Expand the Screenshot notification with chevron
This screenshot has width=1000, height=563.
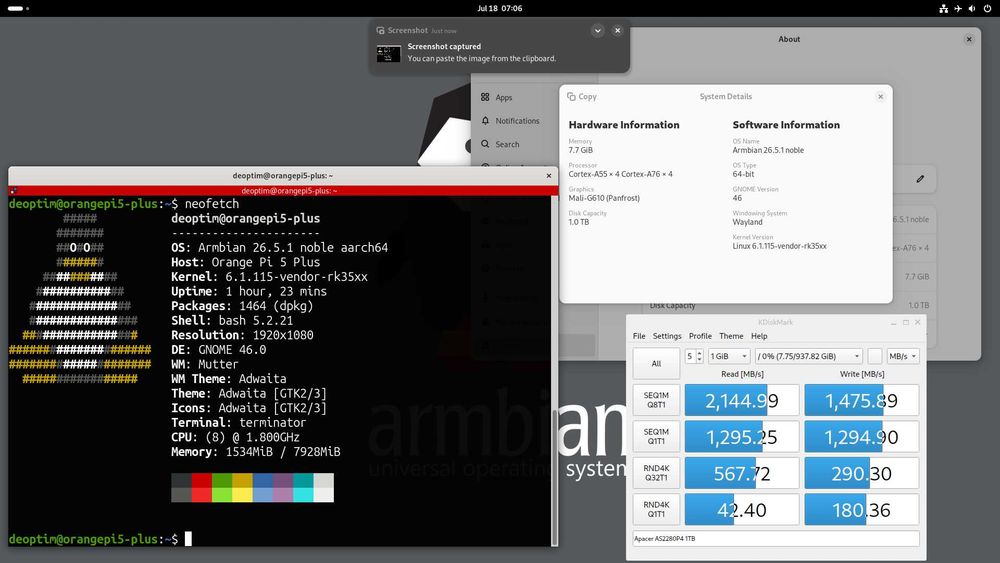pos(598,31)
